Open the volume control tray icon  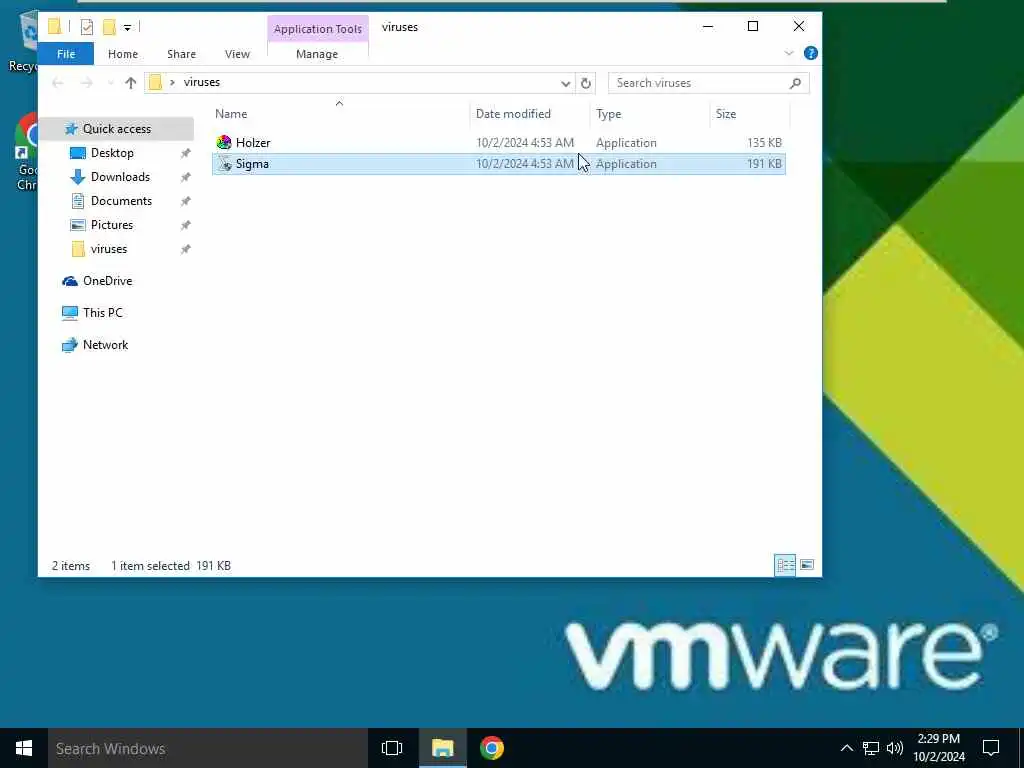click(x=895, y=748)
